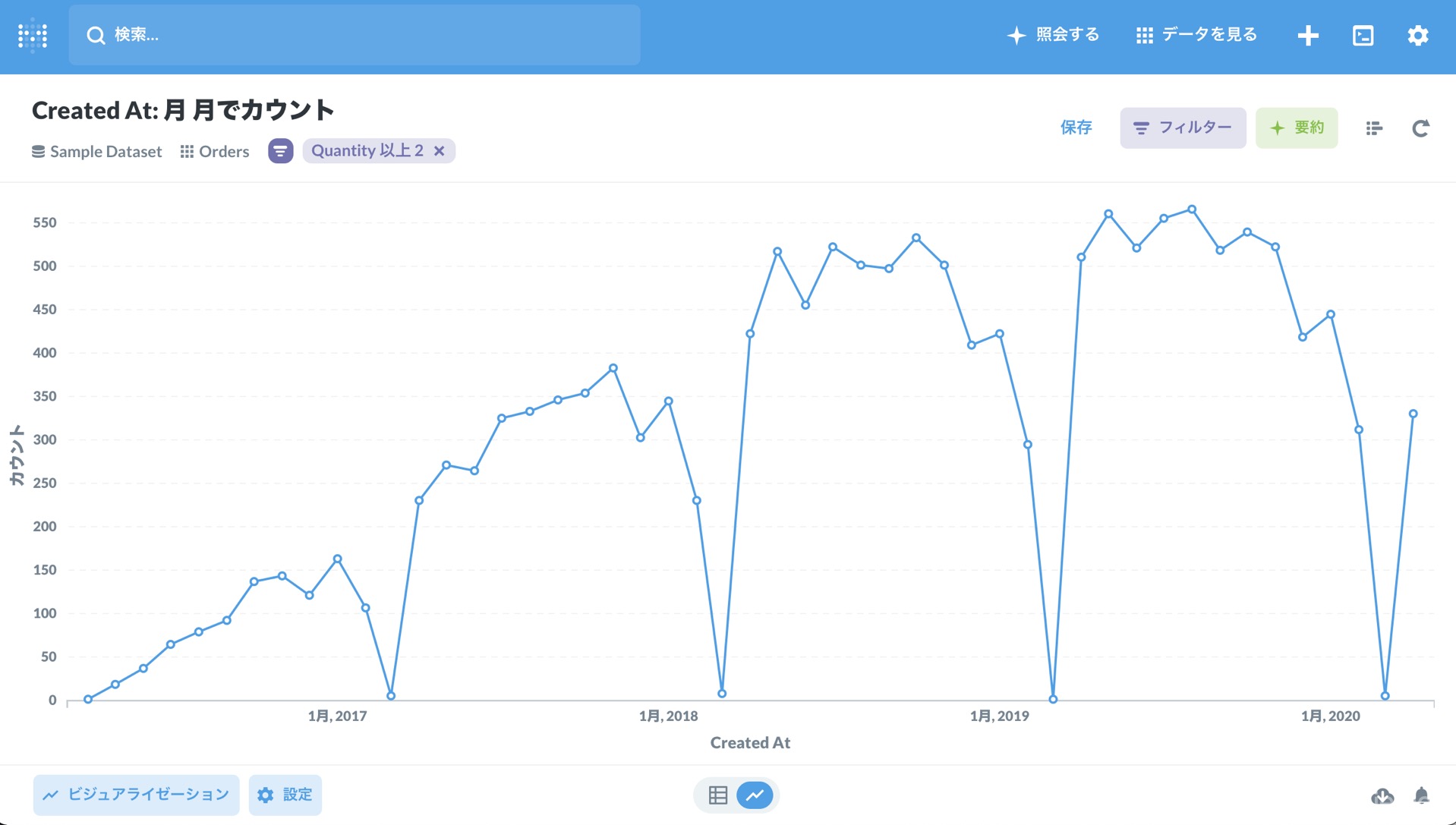Screen dimensions: 1456x825
Task: Click the plus icon to create new item
Action: pos(1307,36)
